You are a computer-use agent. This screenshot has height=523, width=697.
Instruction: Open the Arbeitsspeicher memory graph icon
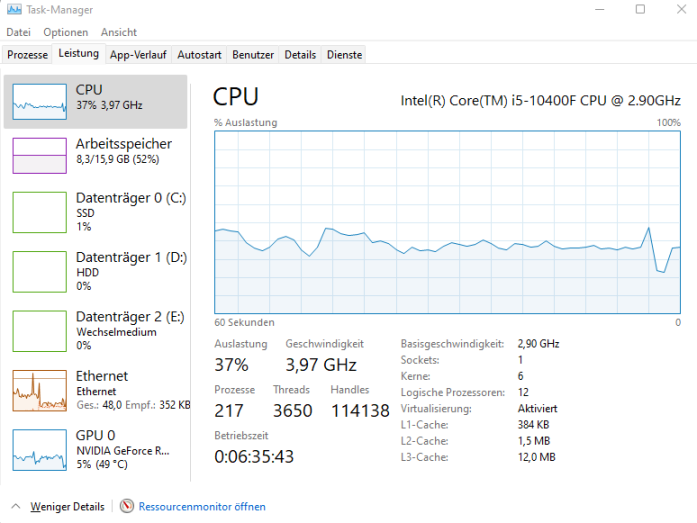point(40,156)
